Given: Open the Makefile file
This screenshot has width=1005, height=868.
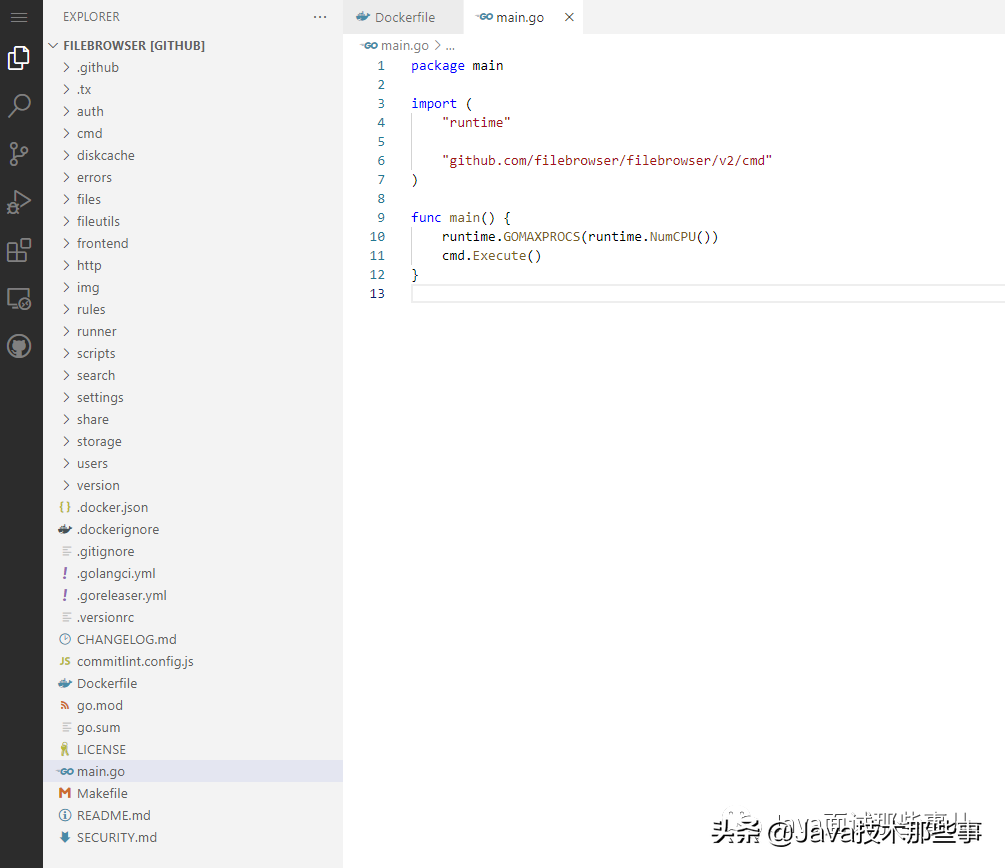Looking at the screenshot, I should 102,793.
